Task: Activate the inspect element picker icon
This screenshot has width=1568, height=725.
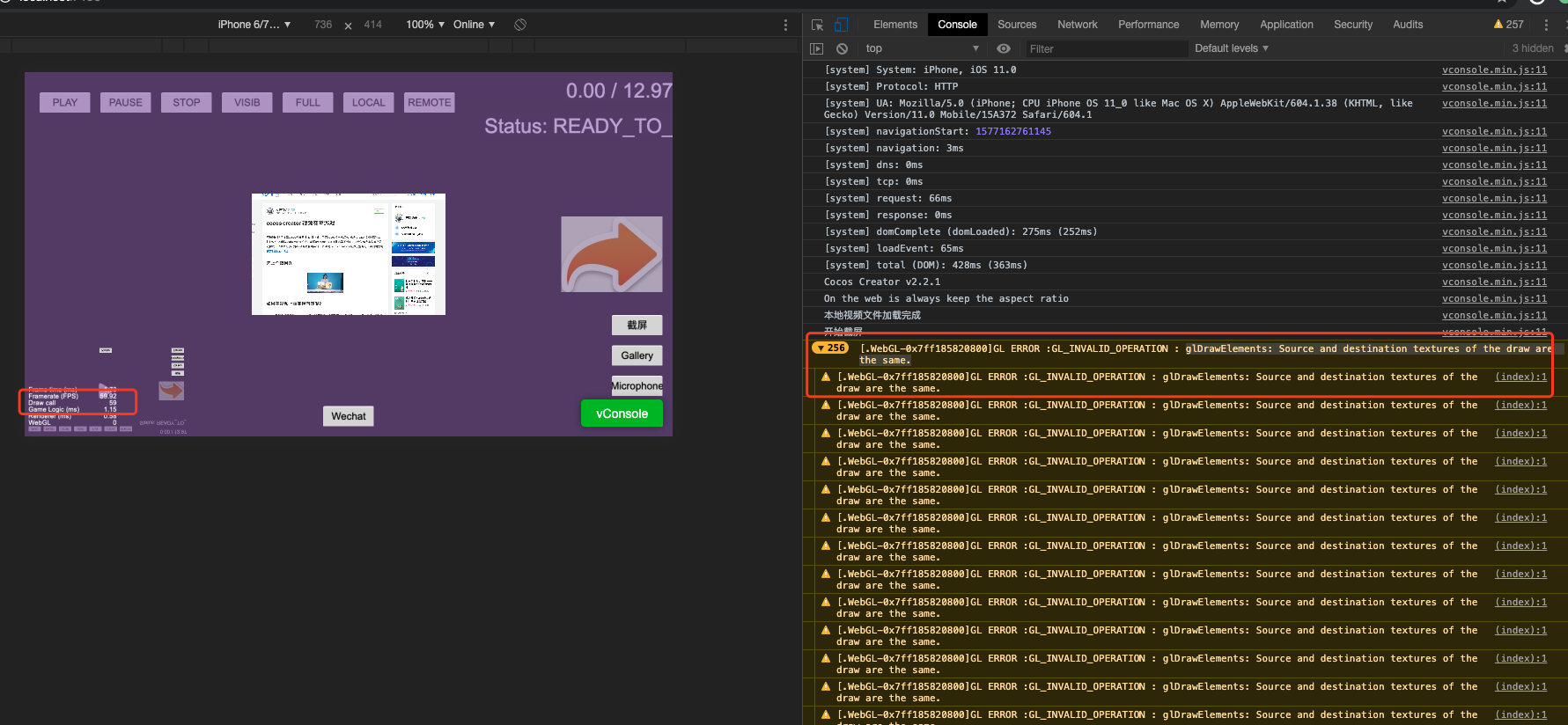Action: [x=817, y=25]
